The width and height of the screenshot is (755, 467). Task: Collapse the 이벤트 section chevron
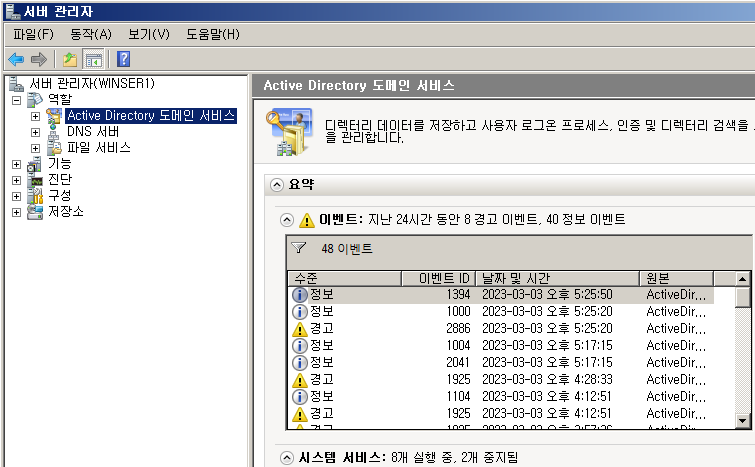point(286,220)
